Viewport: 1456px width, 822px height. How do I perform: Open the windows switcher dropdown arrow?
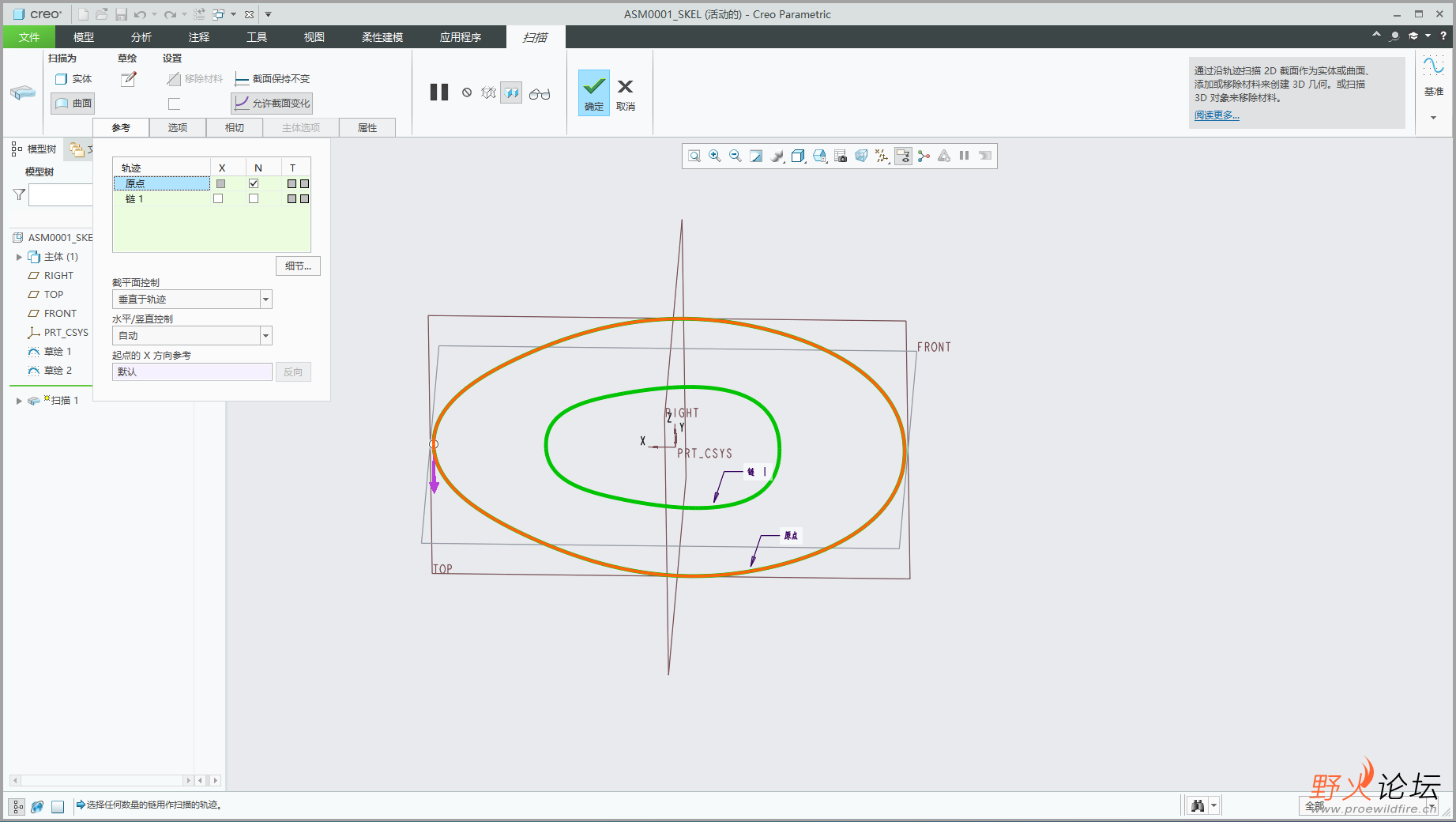(x=234, y=14)
